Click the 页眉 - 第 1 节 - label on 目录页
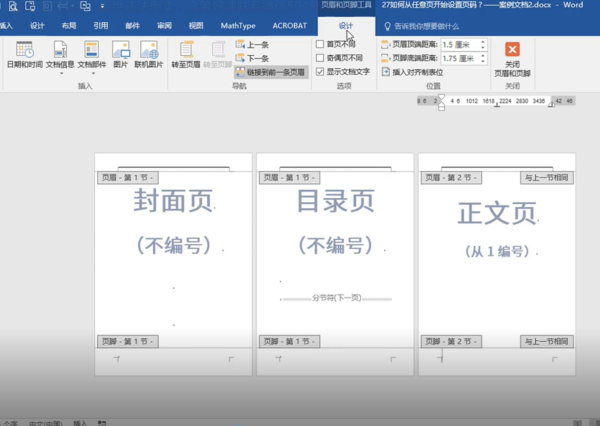 (x=289, y=178)
